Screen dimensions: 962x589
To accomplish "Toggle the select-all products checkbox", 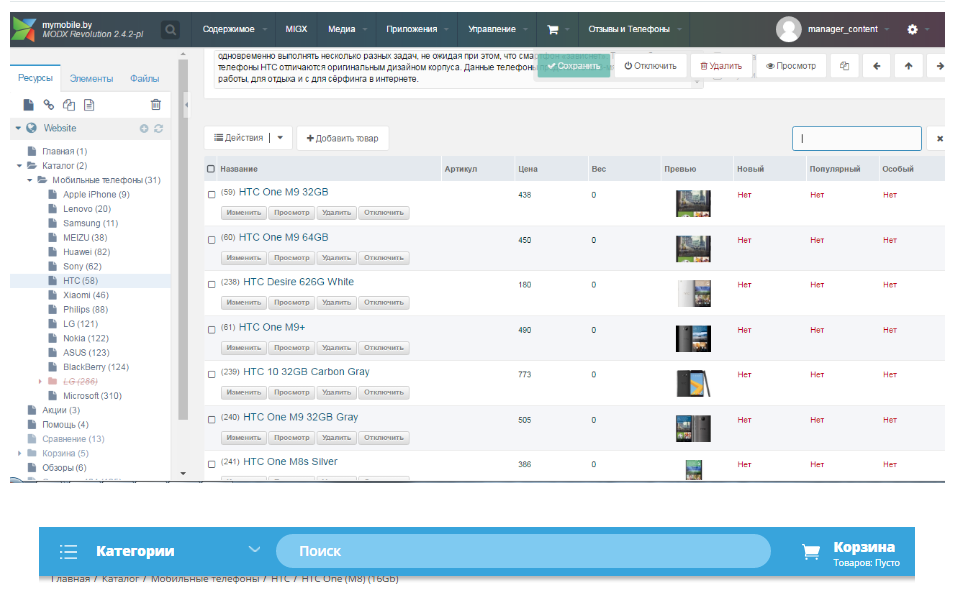I will point(211,169).
